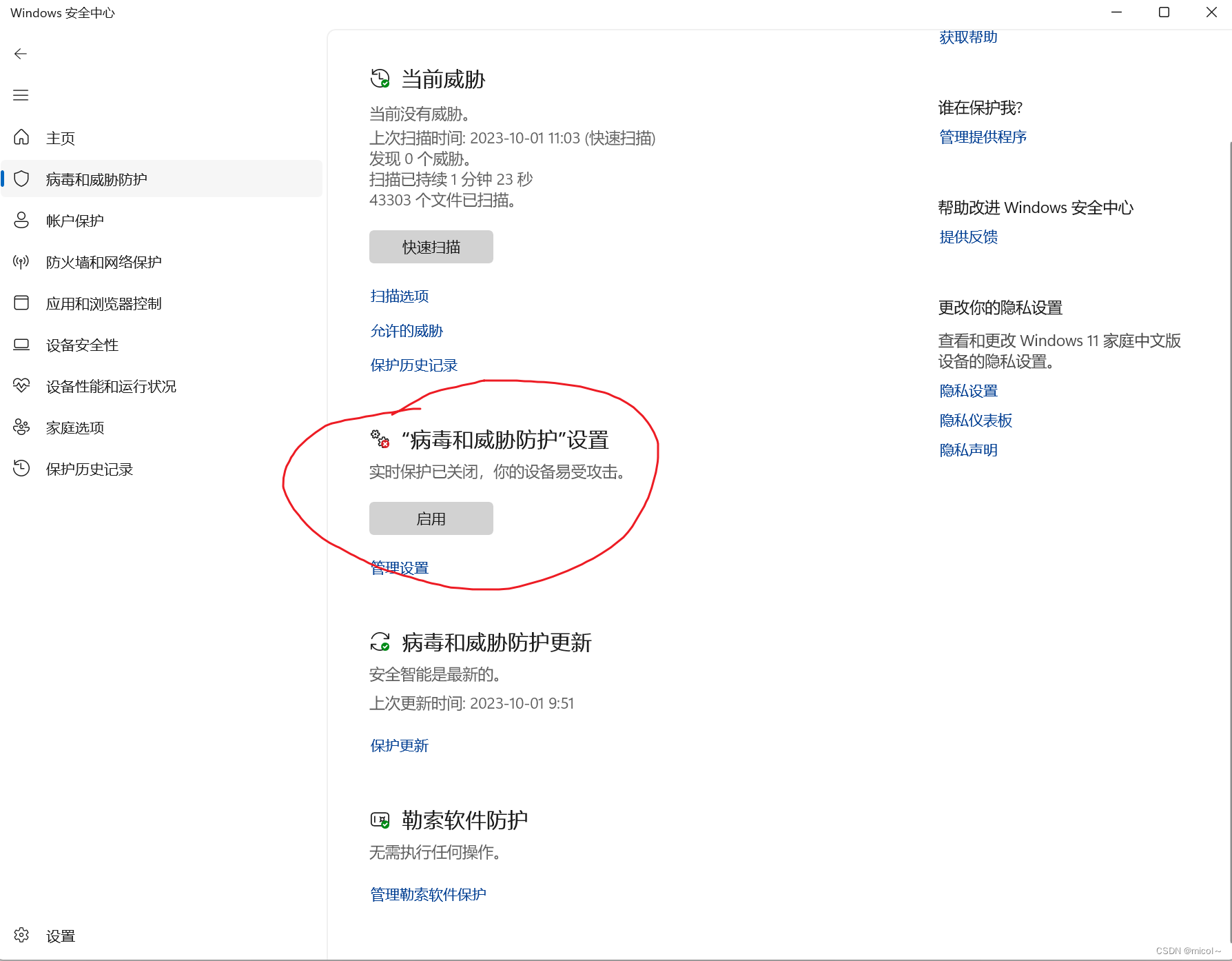Screen dimensions: 1232x961
Task: Open the 设置 gear at bottom left
Action: click(x=21, y=935)
